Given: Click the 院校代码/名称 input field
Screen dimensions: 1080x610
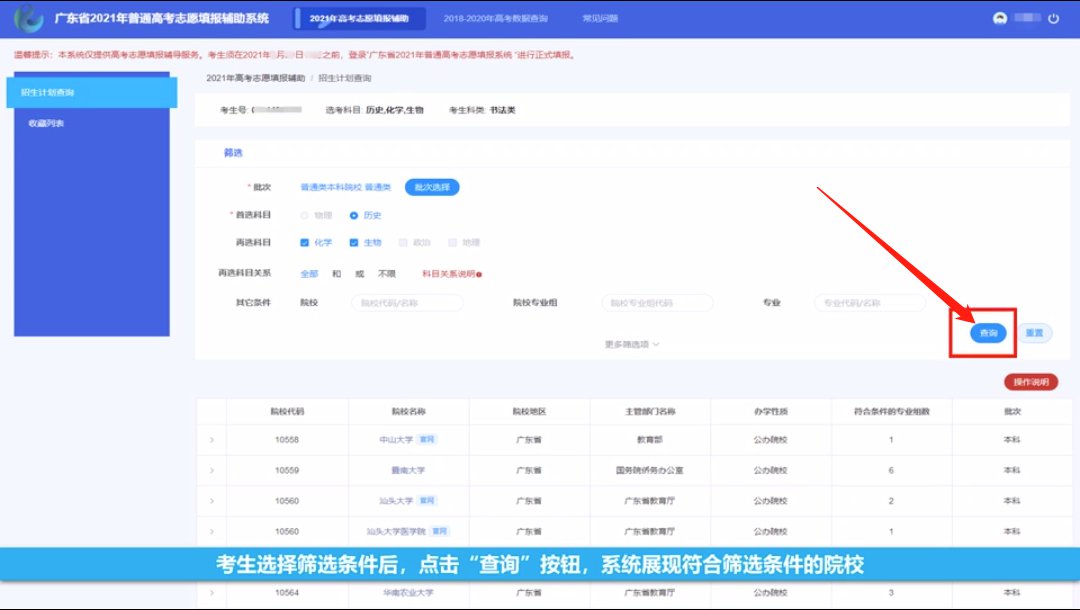Looking at the screenshot, I should (407, 302).
